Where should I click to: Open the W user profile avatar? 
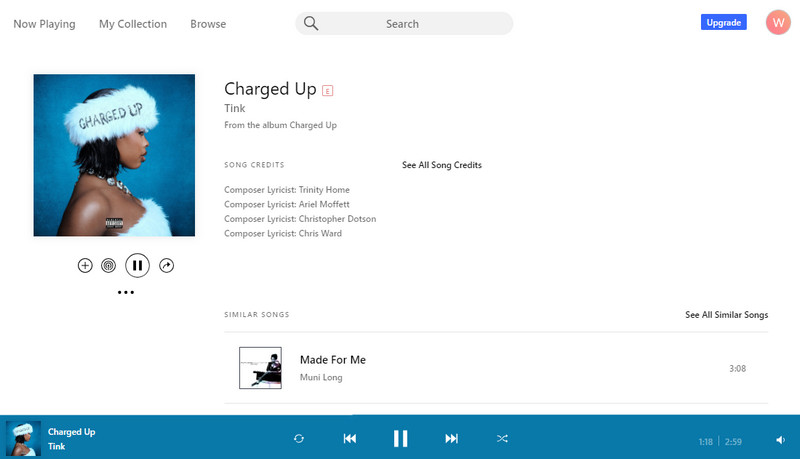click(778, 22)
